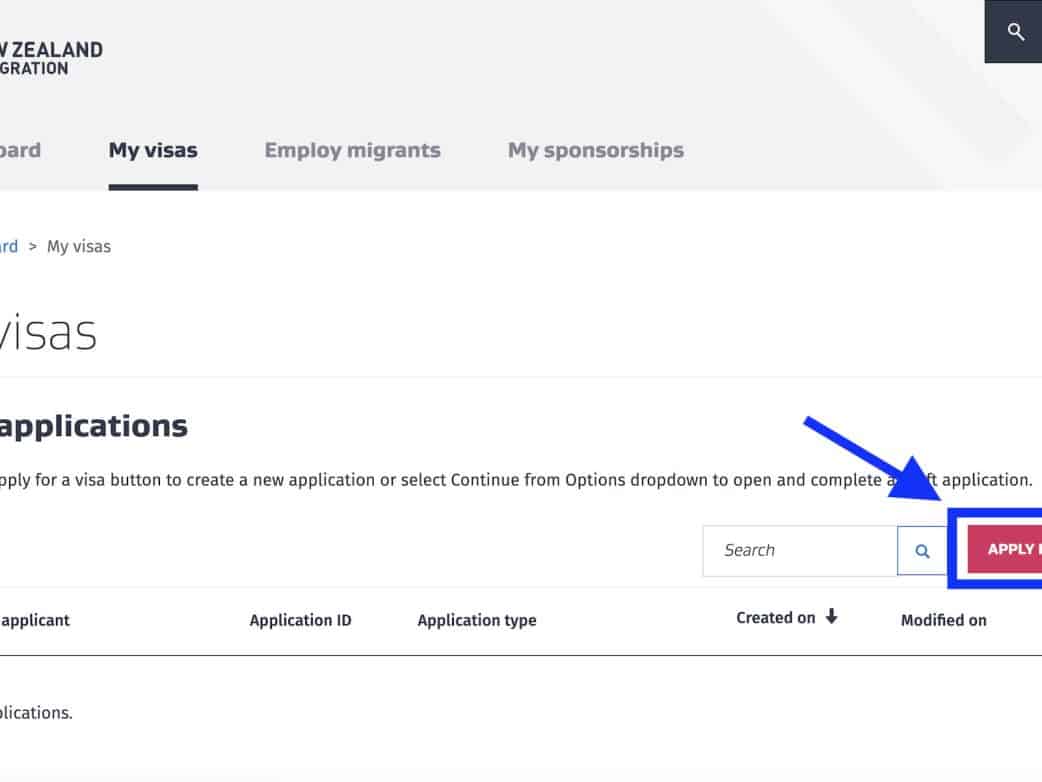
Task: Select the My visas tab
Action: 153,150
